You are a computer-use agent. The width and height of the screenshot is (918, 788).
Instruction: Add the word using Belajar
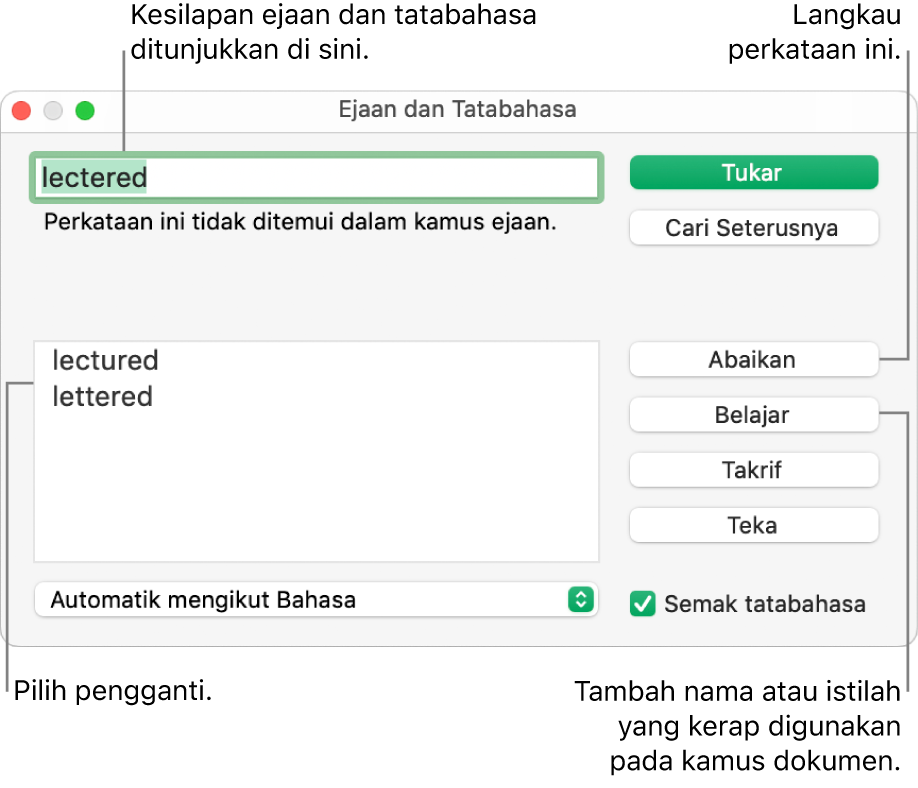point(753,415)
